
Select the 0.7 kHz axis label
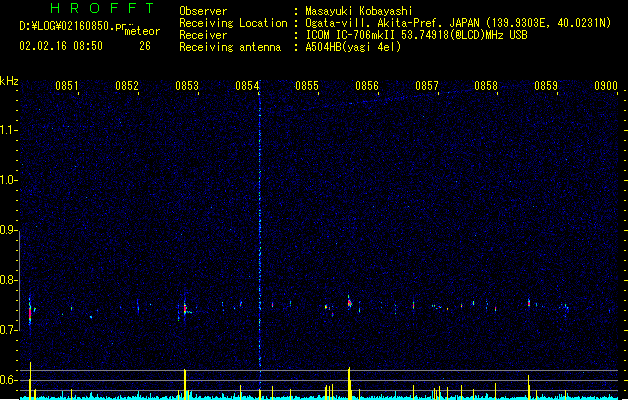coord(8,330)
